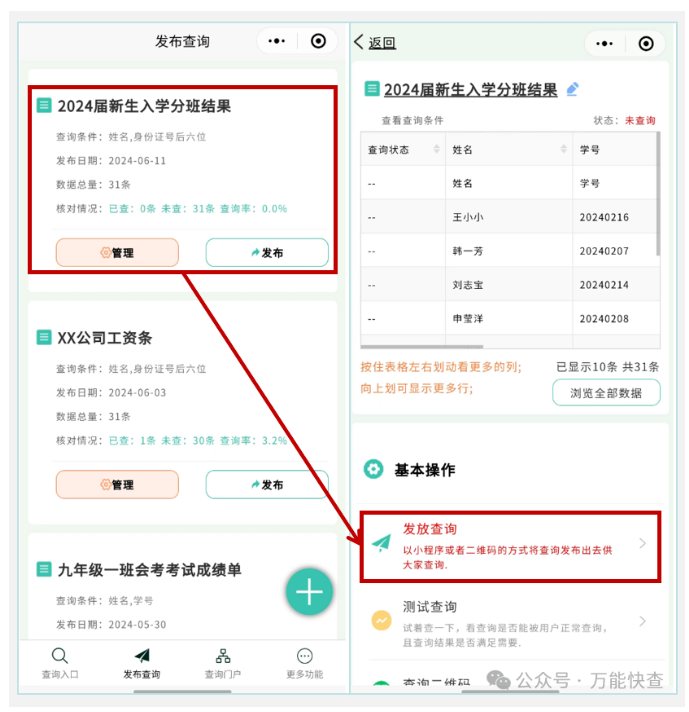Tap the target circle icon on the 发布查询 screen
The width and height of the screenshot is (689, 712).
(318, 41)
